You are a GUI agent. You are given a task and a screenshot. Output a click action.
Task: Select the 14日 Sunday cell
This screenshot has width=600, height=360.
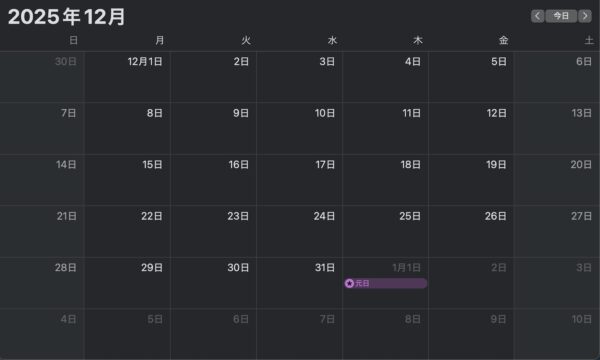pyautogui.click(x=42, y=180)
